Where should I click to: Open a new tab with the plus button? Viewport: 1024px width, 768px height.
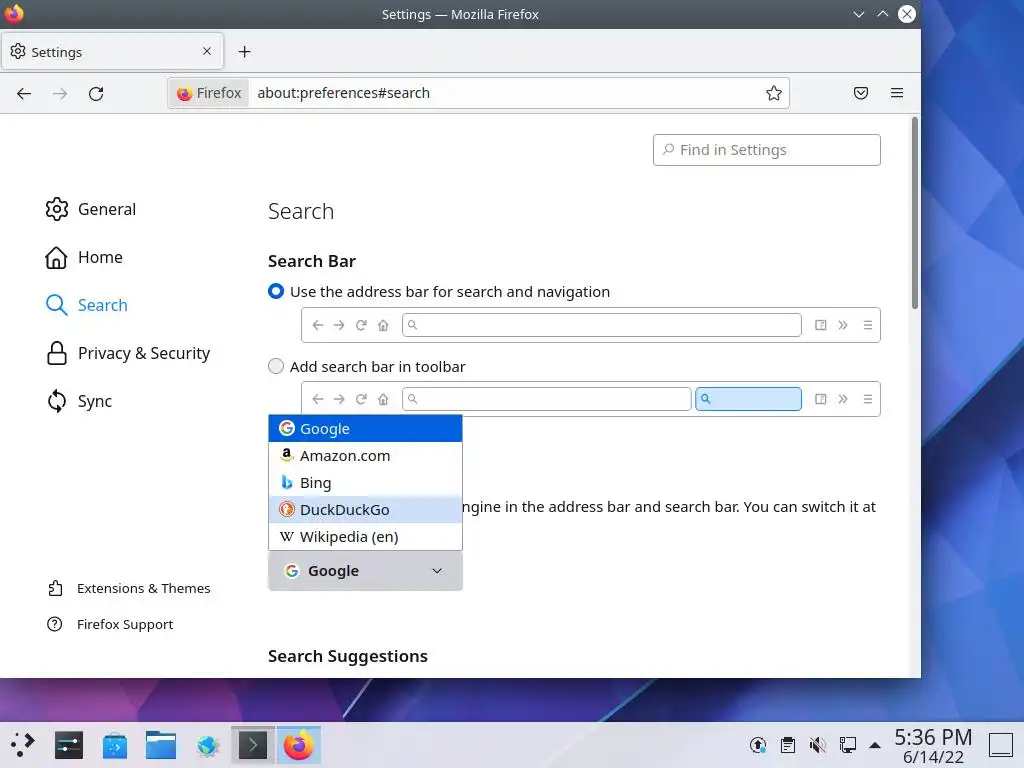(x=244, y=52)
